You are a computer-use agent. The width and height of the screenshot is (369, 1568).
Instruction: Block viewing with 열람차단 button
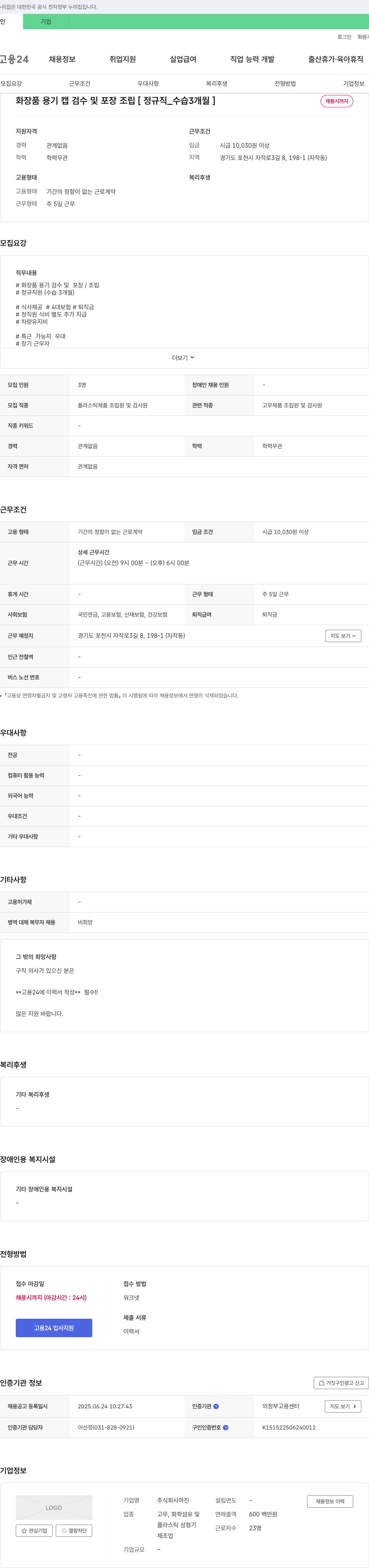[74, 1530]
